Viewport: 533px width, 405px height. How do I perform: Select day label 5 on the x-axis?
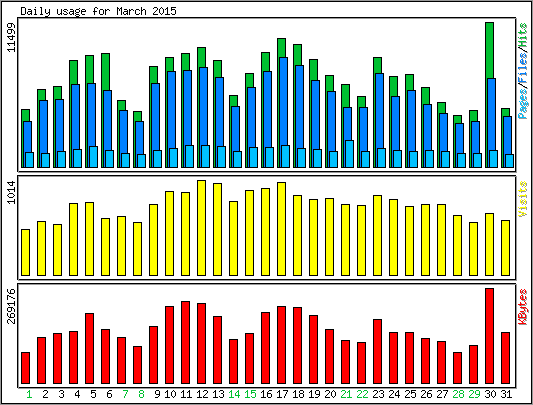[93, 394]
